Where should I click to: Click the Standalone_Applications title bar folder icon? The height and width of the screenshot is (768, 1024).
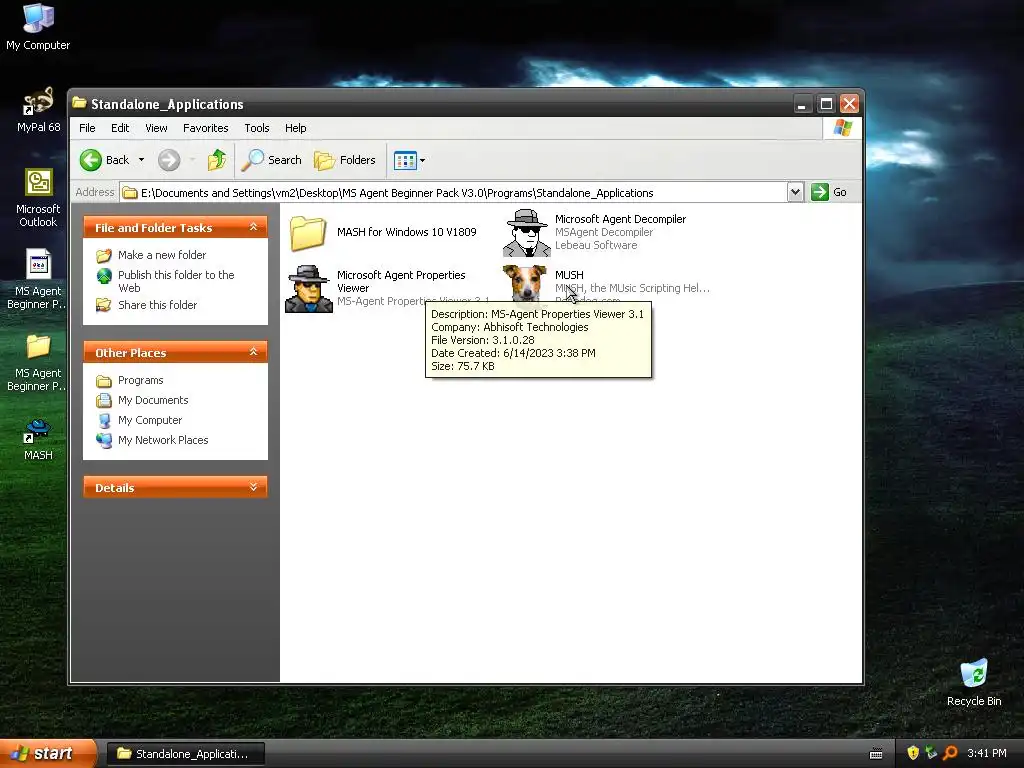pos(80,103)
